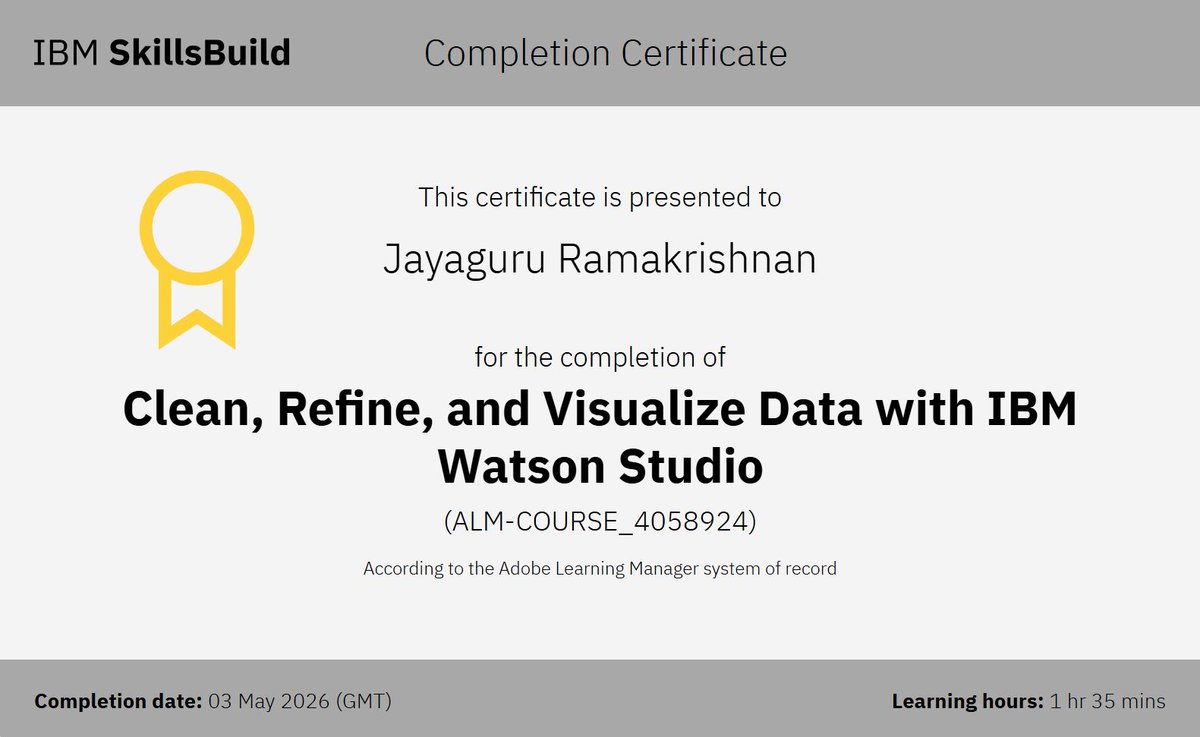
Task: Click the IBM SkillsBuild logo text
Action: click(162, 52)
